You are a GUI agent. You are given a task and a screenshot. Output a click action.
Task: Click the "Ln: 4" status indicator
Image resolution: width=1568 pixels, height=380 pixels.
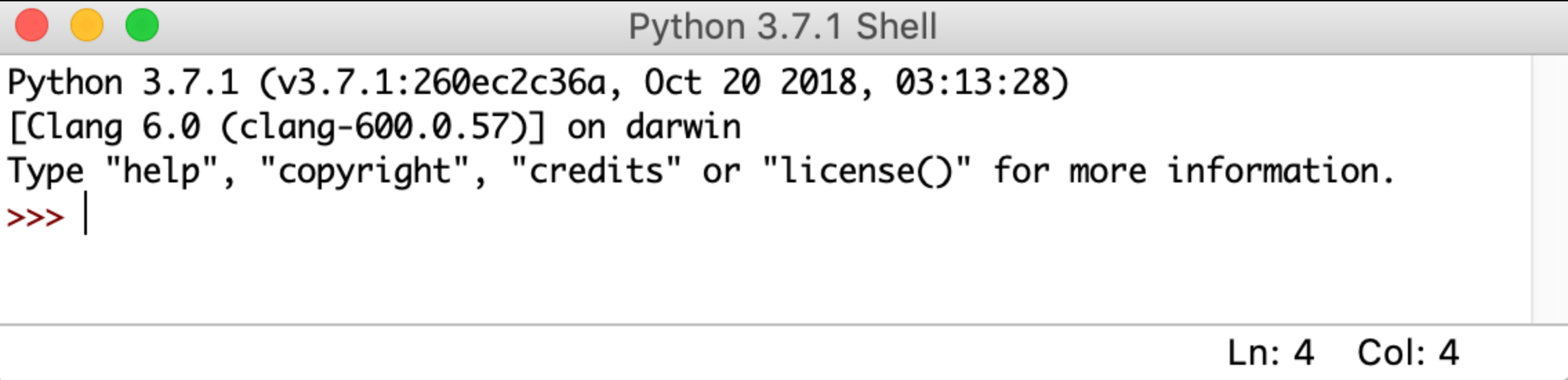tap(1270, 353)
